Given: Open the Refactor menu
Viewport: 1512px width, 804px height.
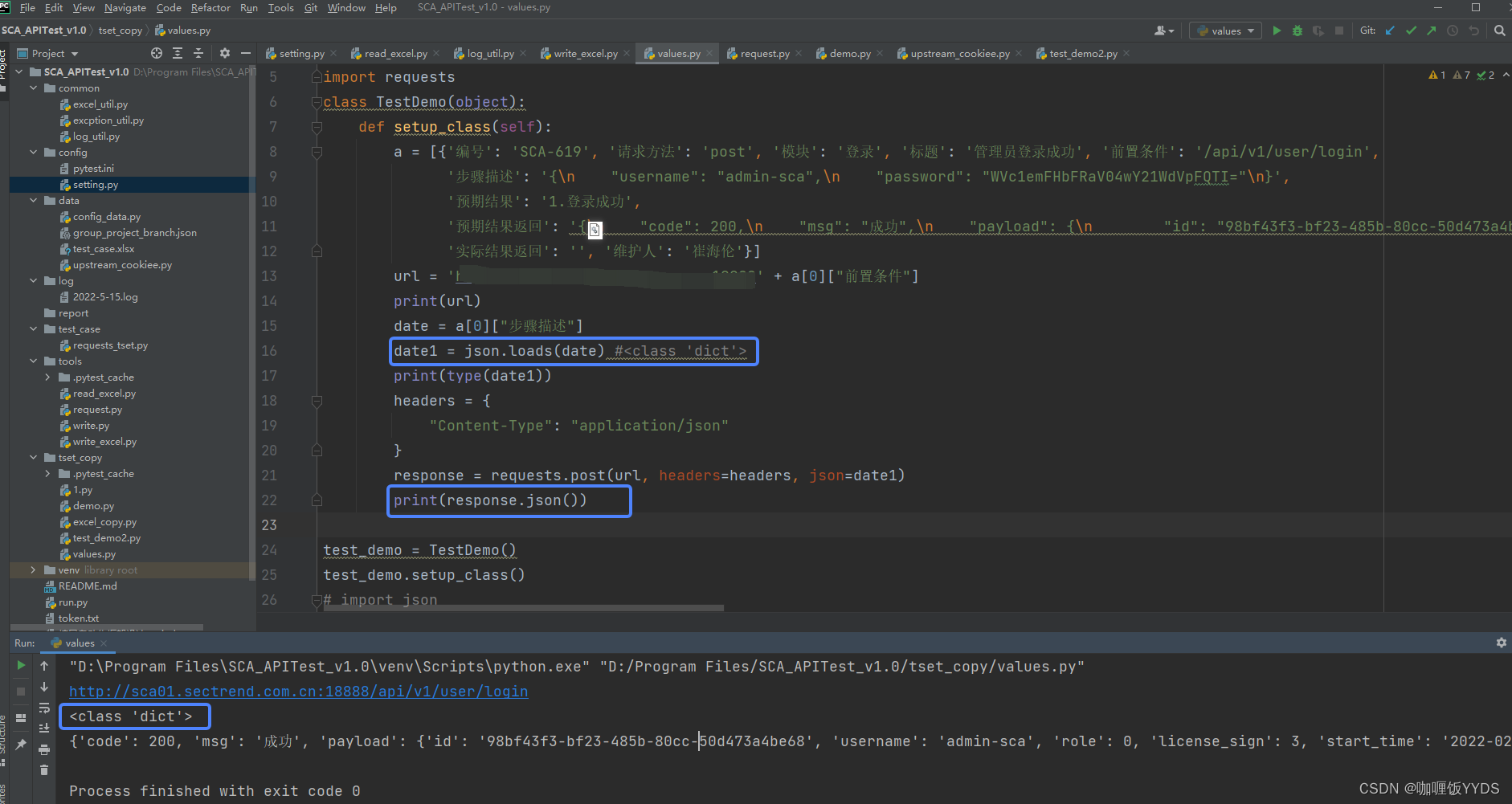Looking at the screenshot, I should coord(210,7).
